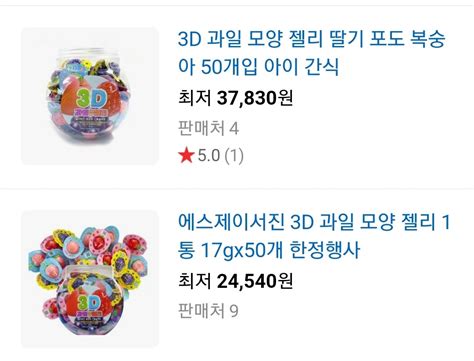Open the 에스제이서진 3D 과일 모양 젤리 listing
The width and height of the screenshot is (474, 361).
[x=314, y=236]
